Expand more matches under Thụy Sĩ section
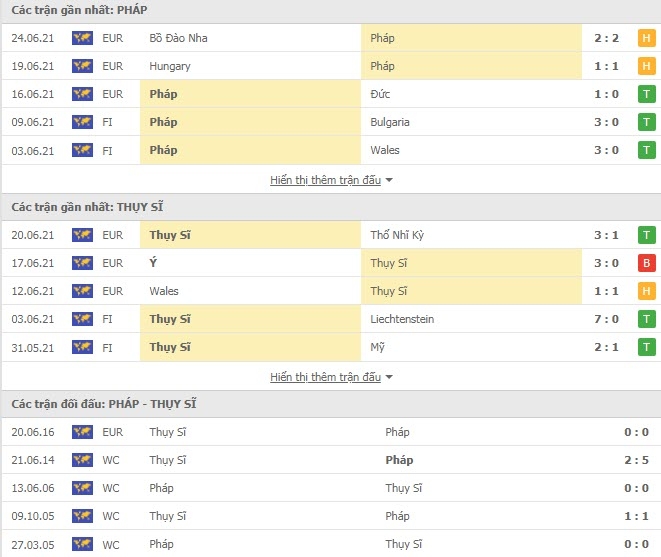This screenshot has width=661, height=557. [x=325, y=377]
